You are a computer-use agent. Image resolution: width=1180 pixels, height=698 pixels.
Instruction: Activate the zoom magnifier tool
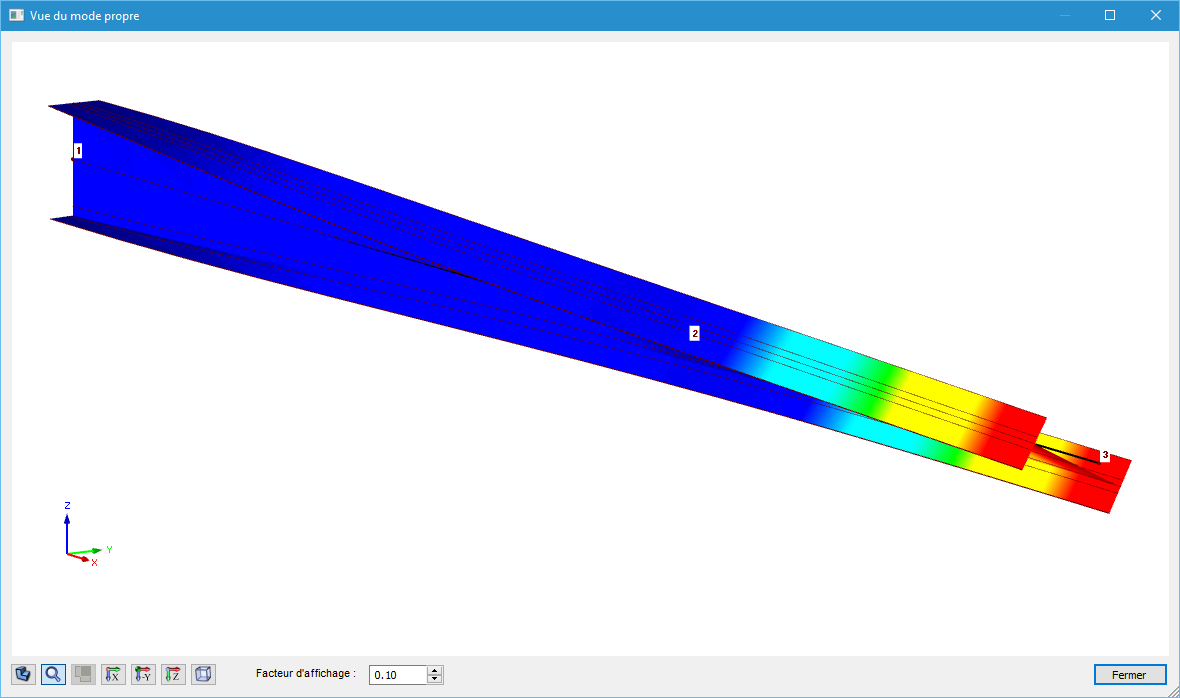point(53,674)
